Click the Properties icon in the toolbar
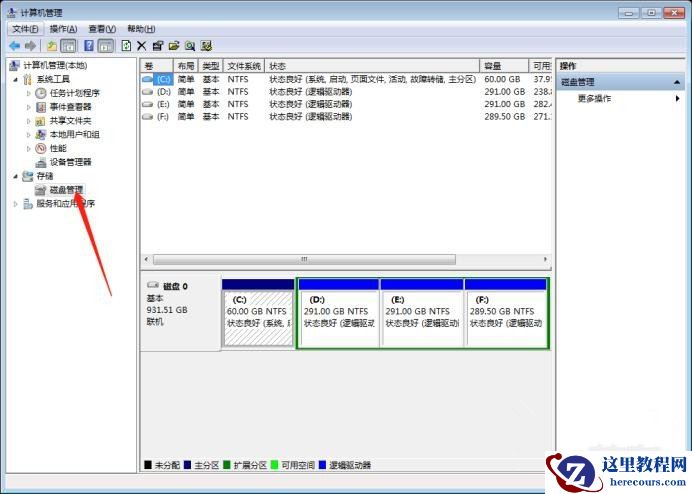Screen dimensions: 692x494 pyautogui.click(x=158, y=45)
